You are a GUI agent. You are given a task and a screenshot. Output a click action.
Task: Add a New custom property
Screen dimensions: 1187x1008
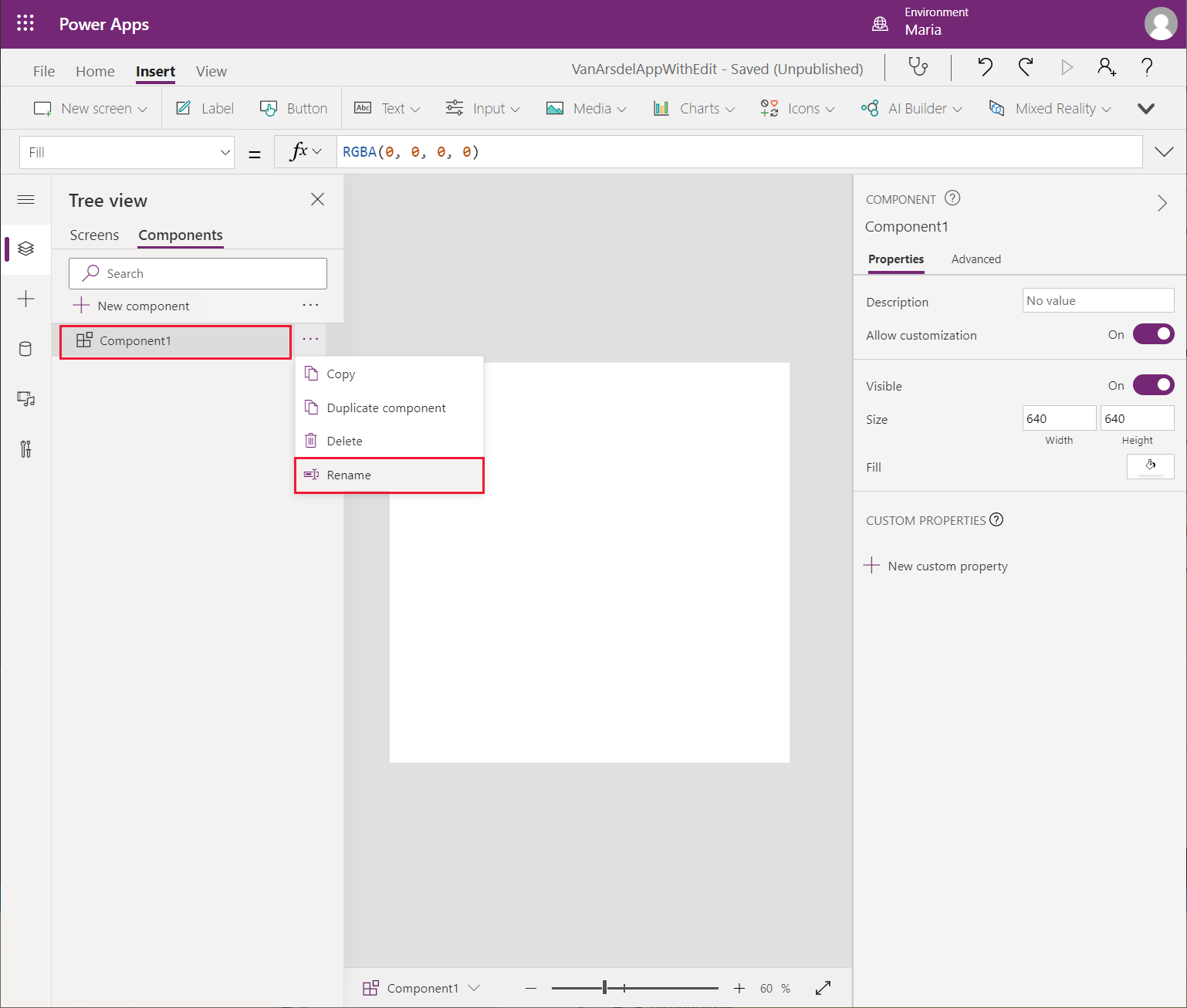click(x=936, y=566)
